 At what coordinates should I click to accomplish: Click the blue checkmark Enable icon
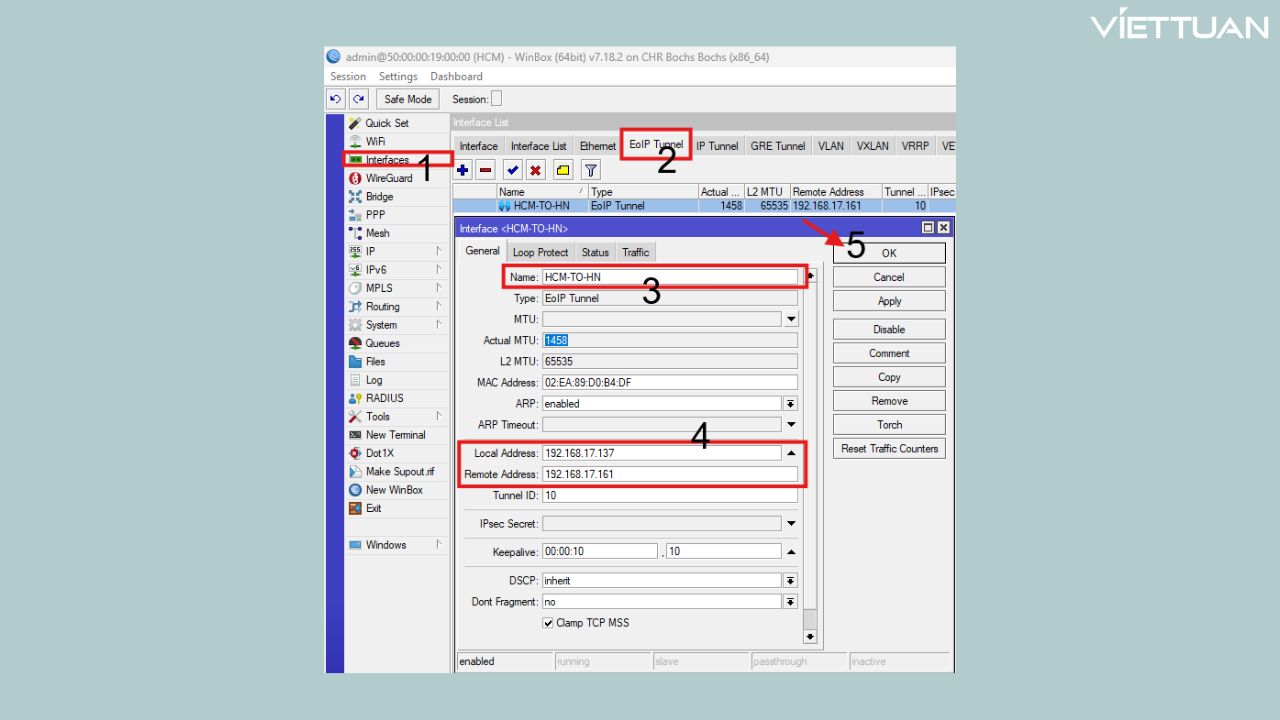(513, 171)
